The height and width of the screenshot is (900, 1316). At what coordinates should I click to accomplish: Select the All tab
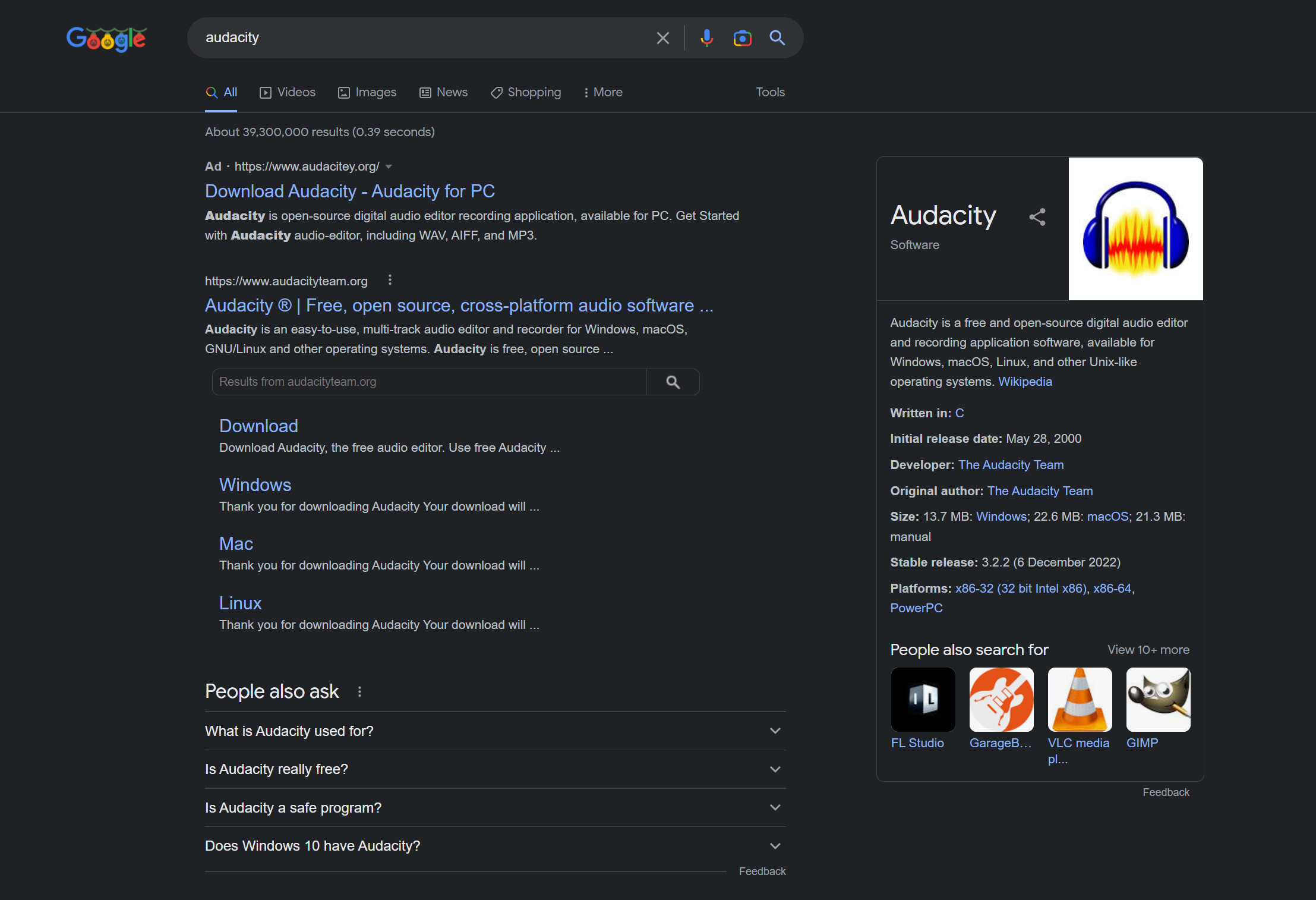221,92
